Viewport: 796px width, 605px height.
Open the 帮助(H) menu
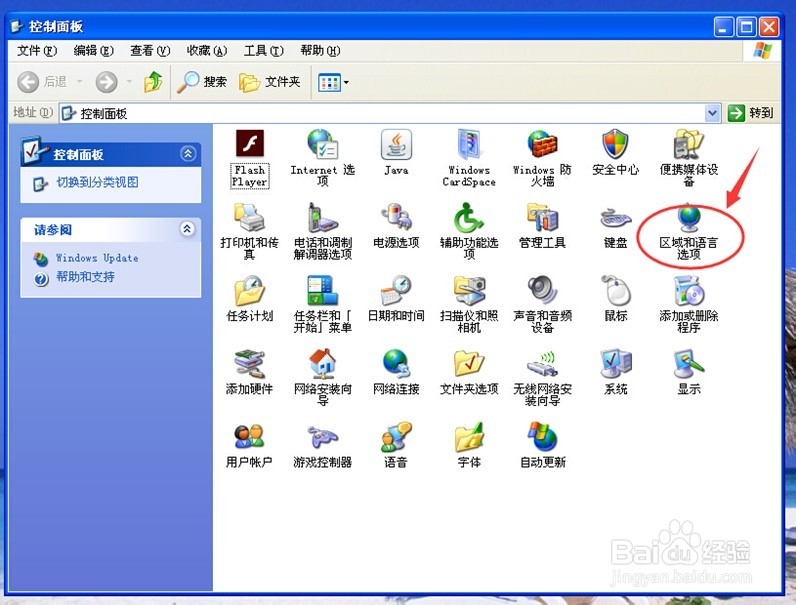coord(320,51)
